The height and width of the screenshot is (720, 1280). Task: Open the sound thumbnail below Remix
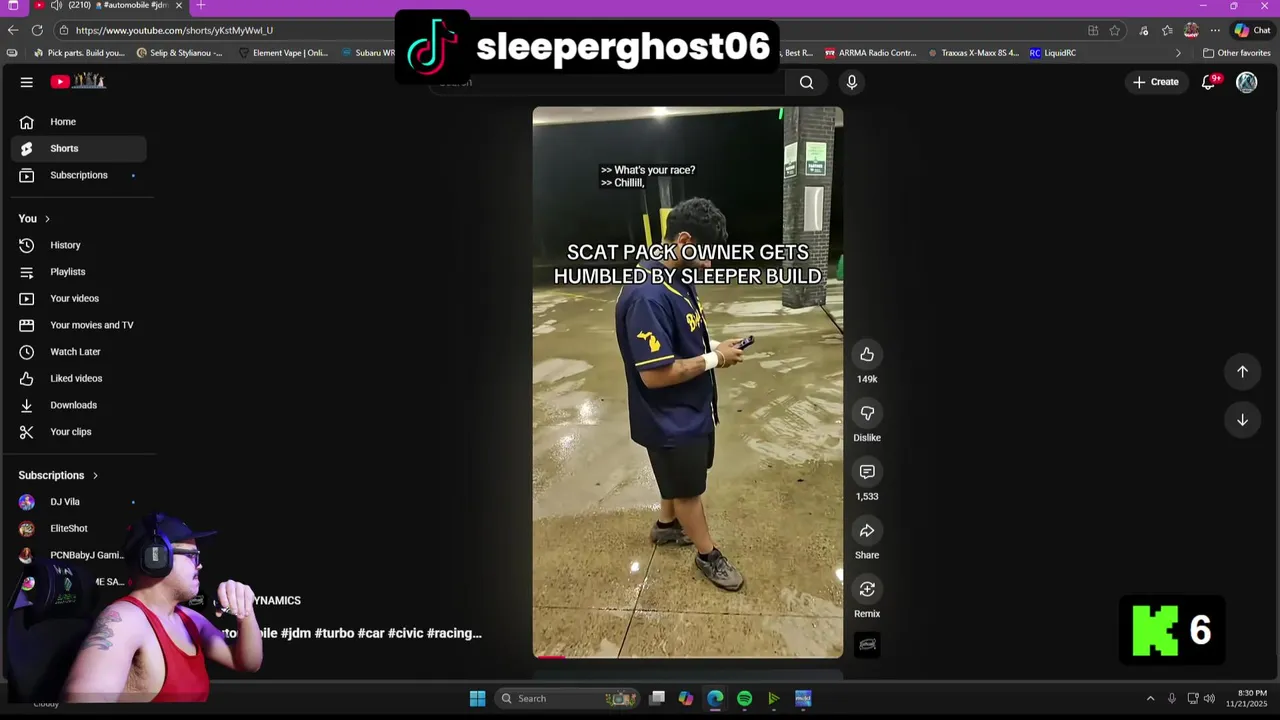tap(867, 645)
